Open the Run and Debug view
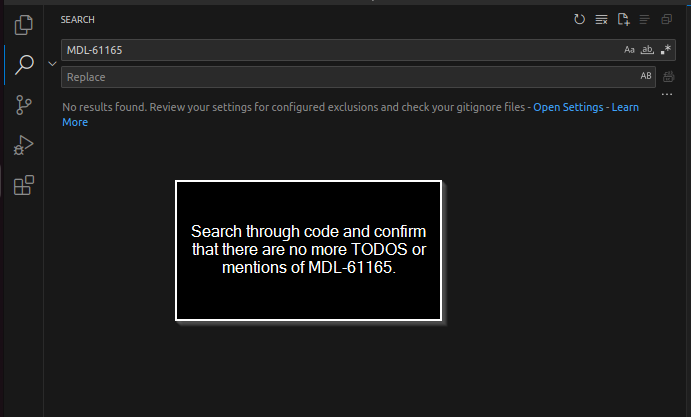Image resolution: width=691 pixels, height=417 pixels. tap(24, 145)
